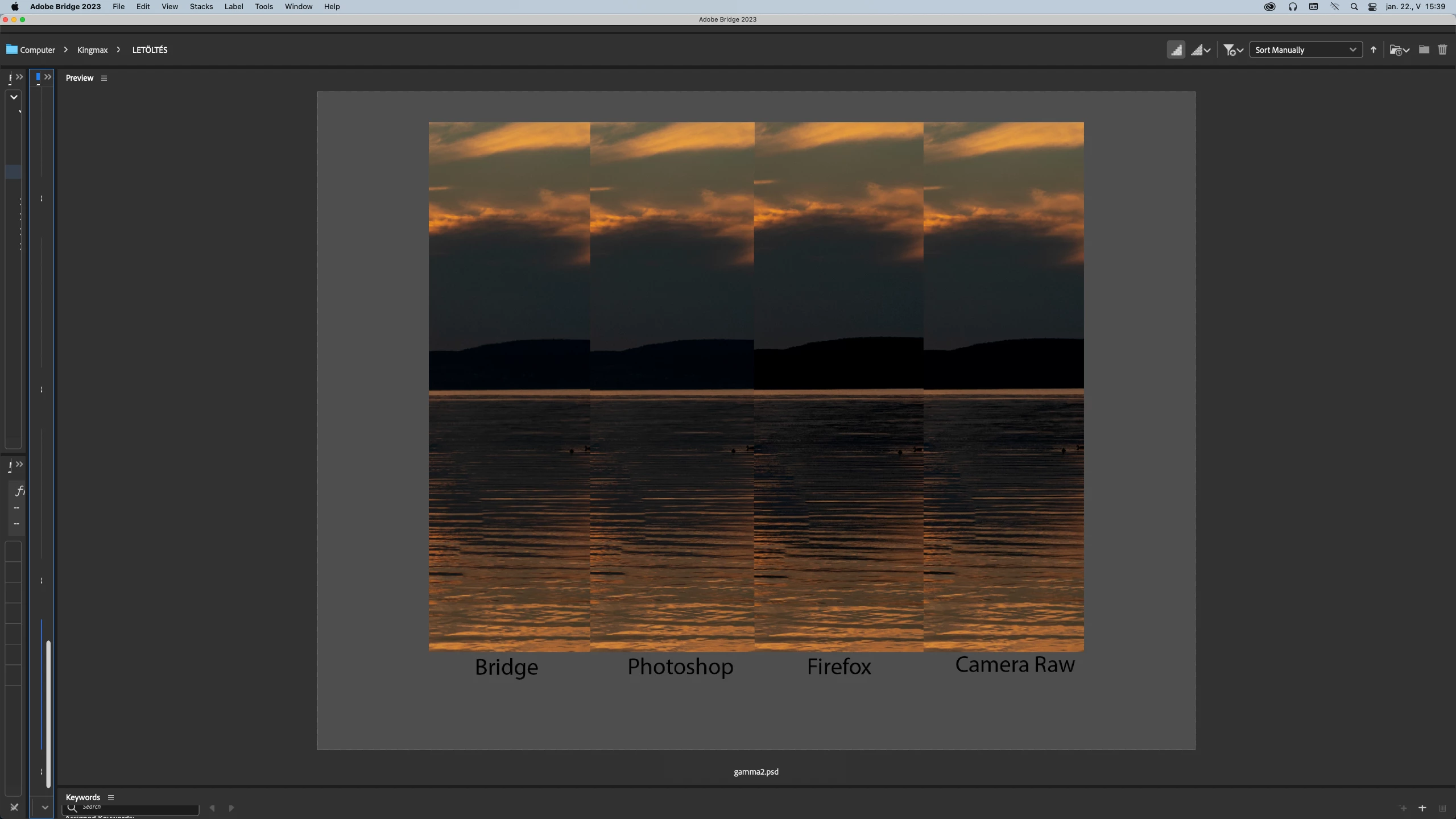This screenshot has height=819, width=1456.
Task: Navigate to Computer in breadcrumb
Action: tap(37, 50)
